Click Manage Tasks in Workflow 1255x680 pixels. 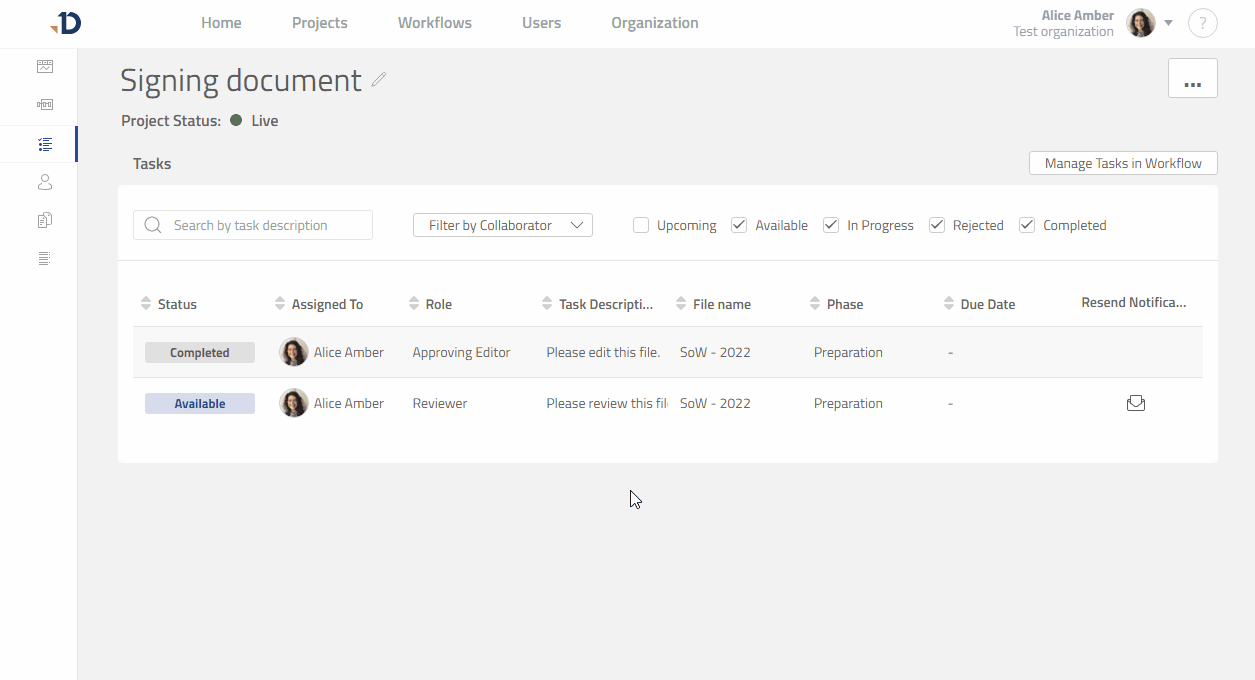[1122, 162]
